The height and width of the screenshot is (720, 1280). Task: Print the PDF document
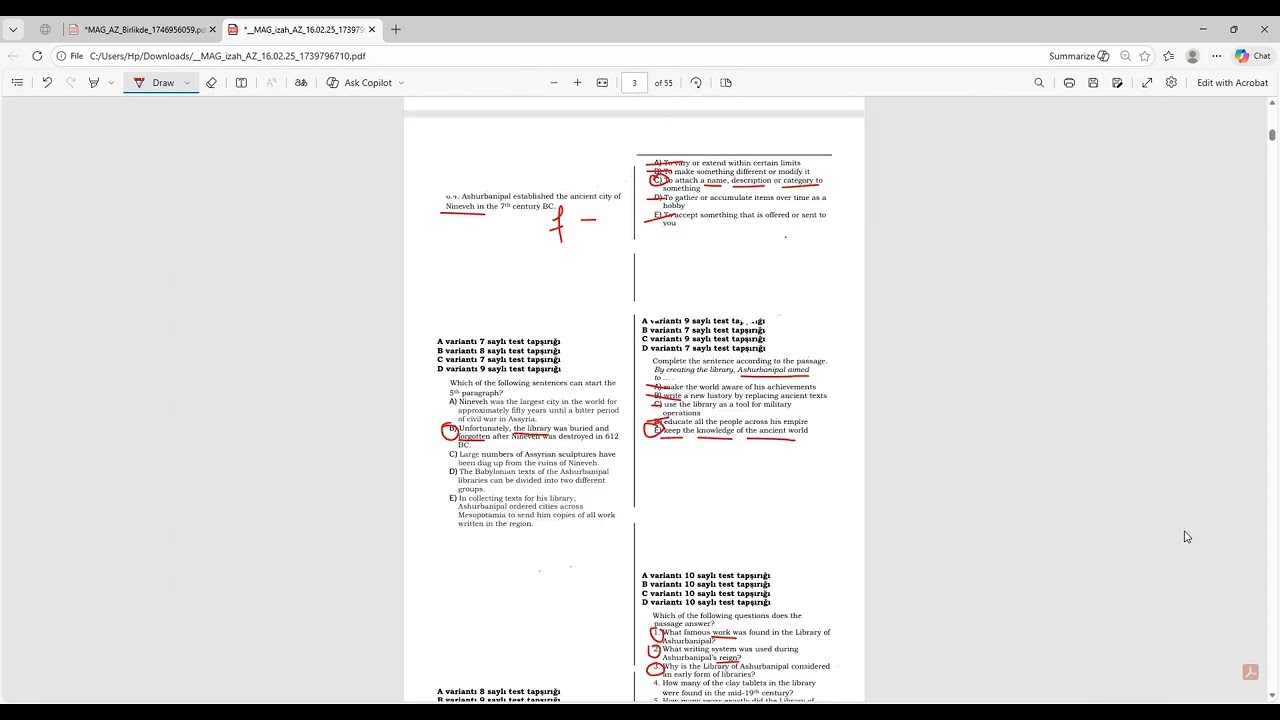tap(1069, 83)
